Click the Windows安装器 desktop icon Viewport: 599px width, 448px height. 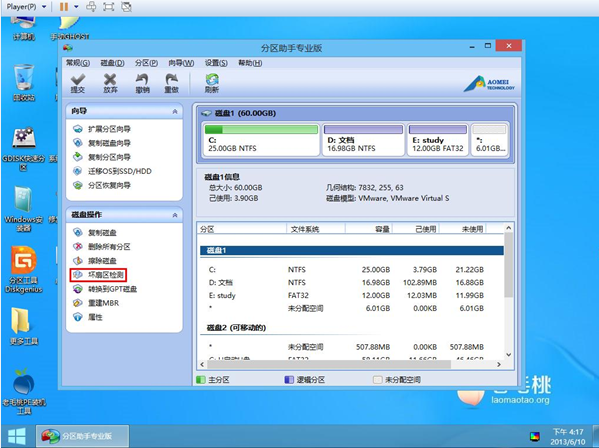click(x=23, y=209)
